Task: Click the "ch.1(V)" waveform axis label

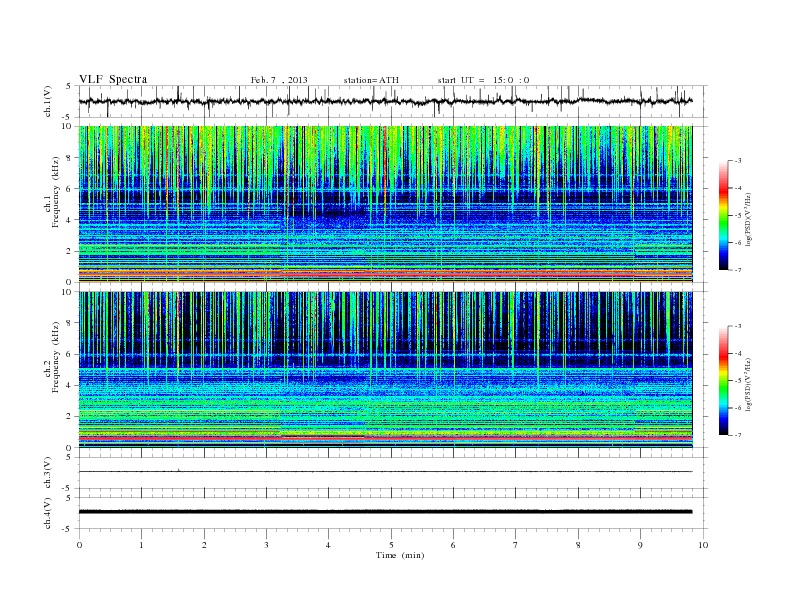Action: pyautogui.click(x=48, y=101)
